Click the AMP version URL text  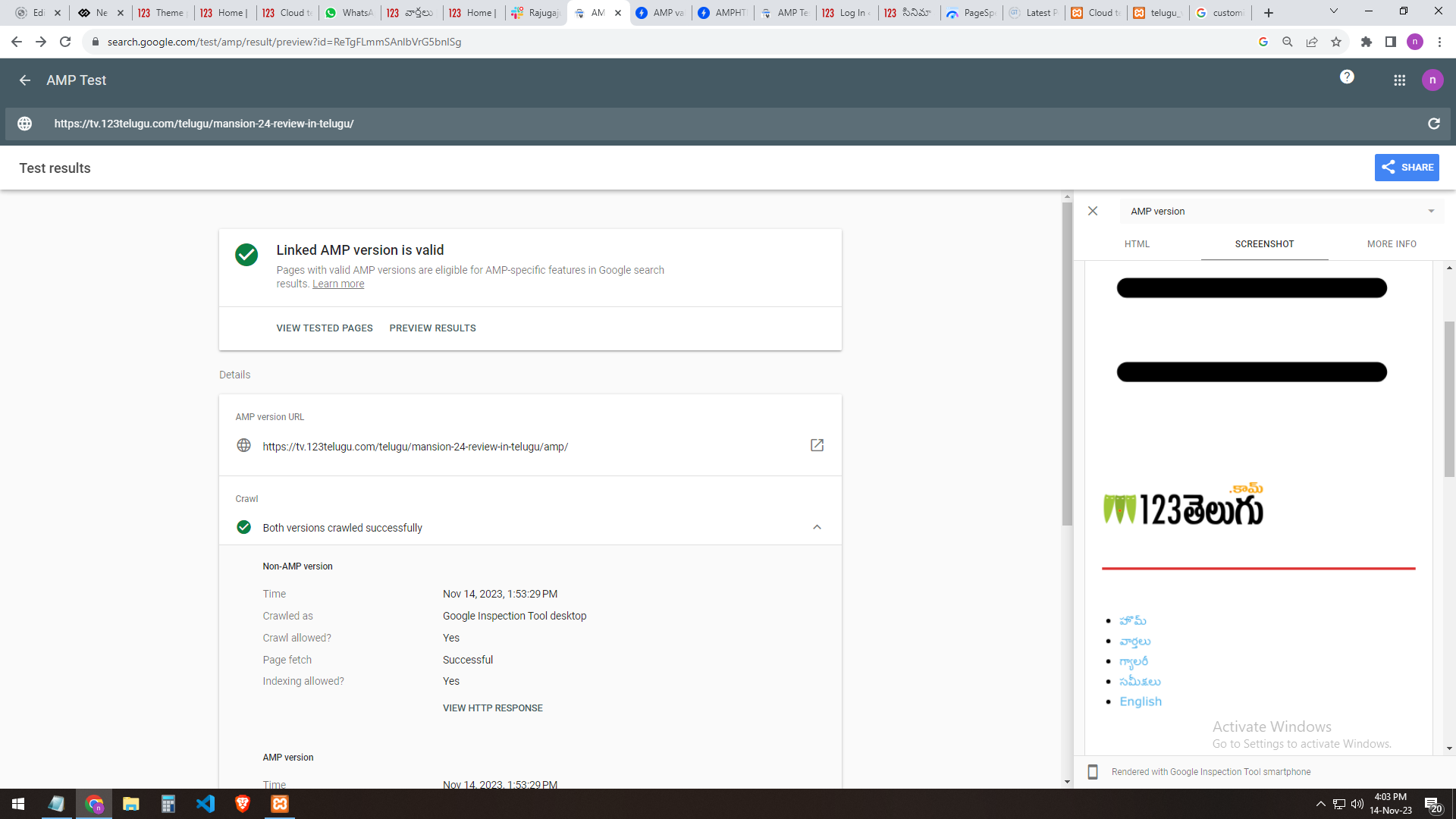coord(415,447)
